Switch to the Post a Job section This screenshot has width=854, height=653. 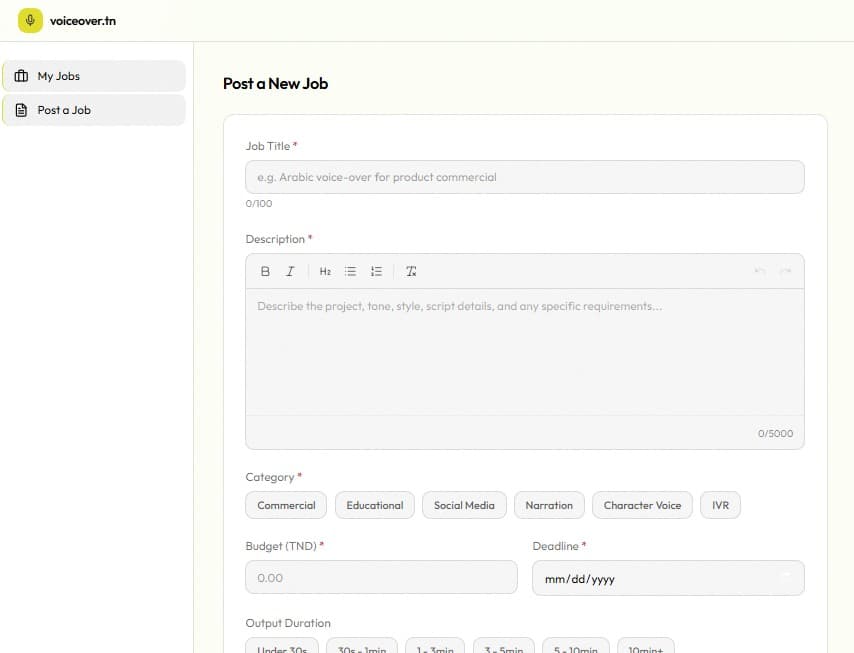94,110
